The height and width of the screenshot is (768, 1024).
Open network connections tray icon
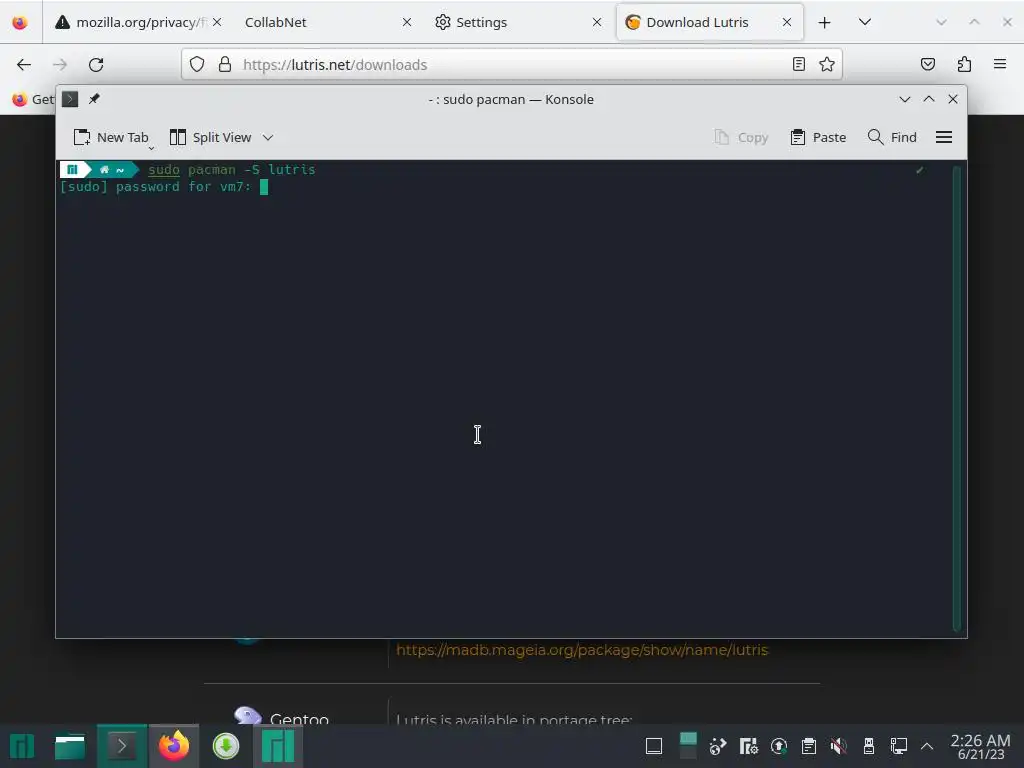(899, 746)
